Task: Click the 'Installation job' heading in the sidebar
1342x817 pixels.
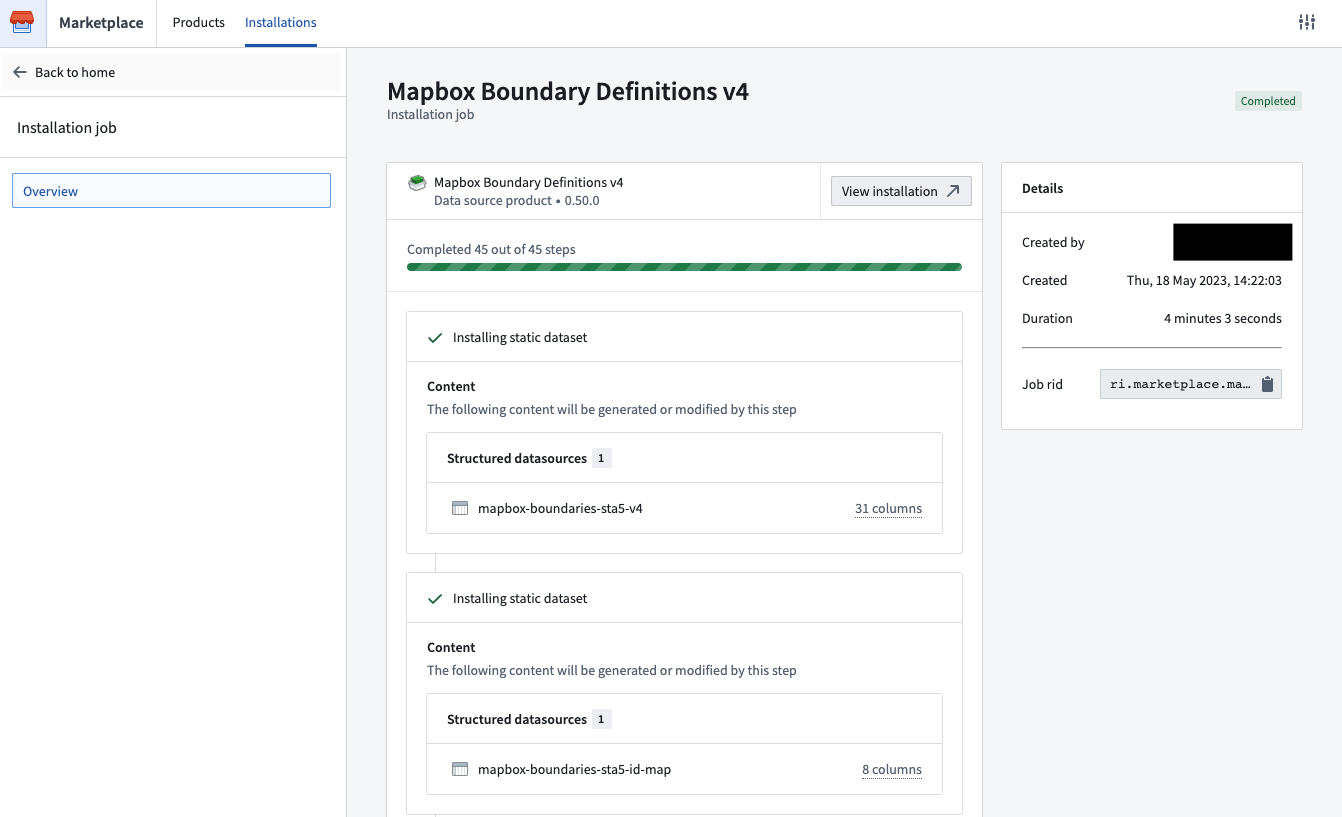Action: 67,128
